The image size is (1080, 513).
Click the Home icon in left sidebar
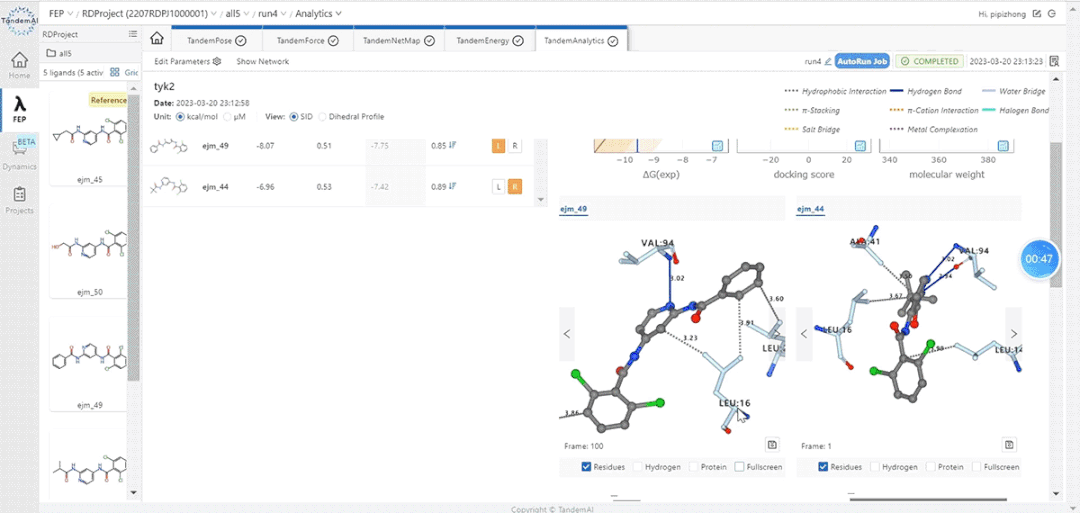[x=20, y=64]
